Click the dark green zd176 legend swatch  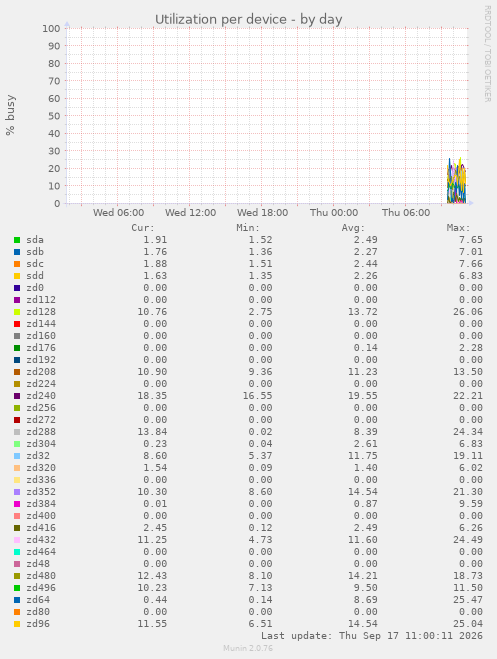pyautogui.click(x=17, y=348)
